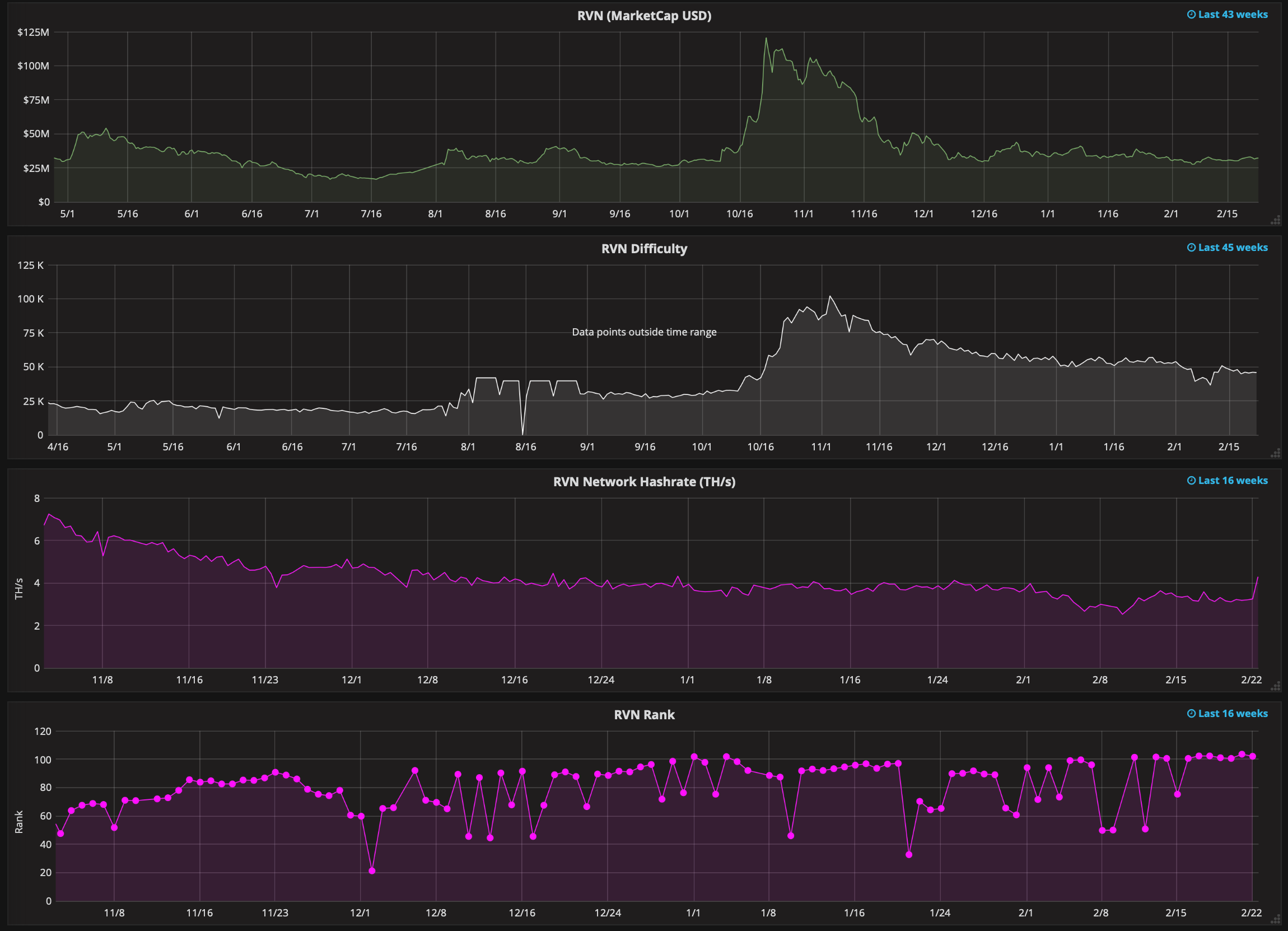1288x931 pixels.
Task: Open the RVN Difficulty panel title menu
Action: [x=644, y=249]
